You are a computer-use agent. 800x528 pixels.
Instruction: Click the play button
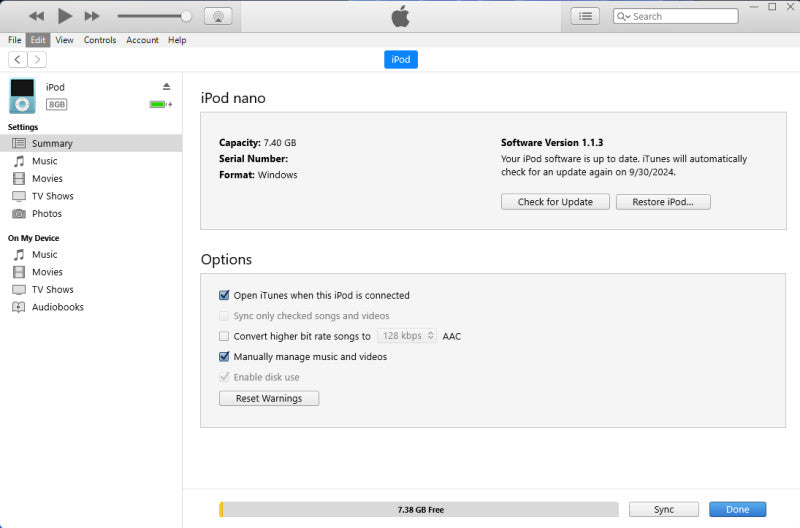tap(64, 16)
